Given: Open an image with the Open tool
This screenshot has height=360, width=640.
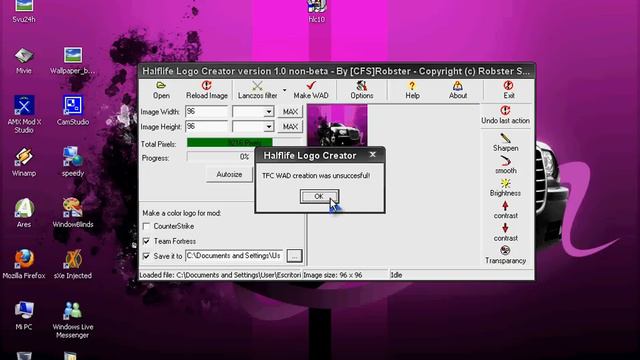Looking at the screenshot, I should 161,90.
